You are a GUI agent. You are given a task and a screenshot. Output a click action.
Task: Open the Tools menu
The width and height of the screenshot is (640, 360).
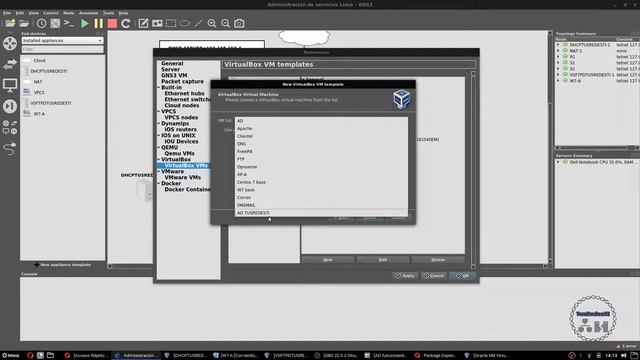click(109, 13)
